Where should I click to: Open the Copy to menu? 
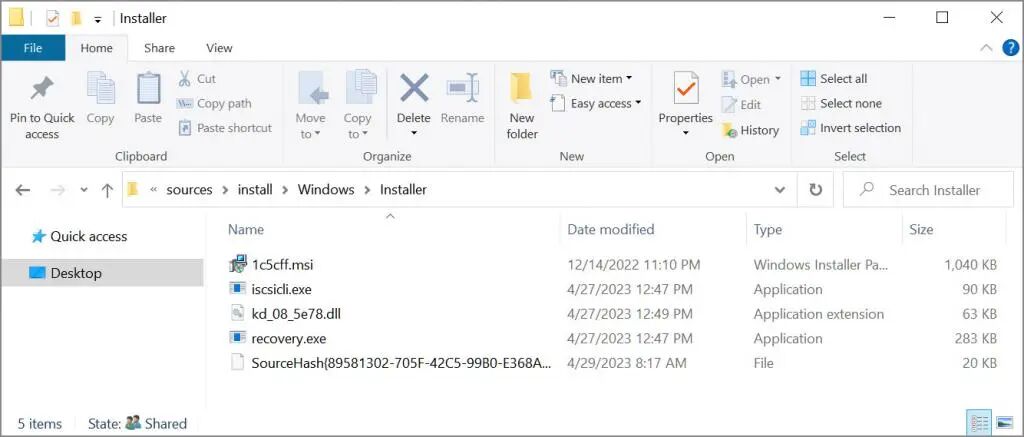coord(357,105)
